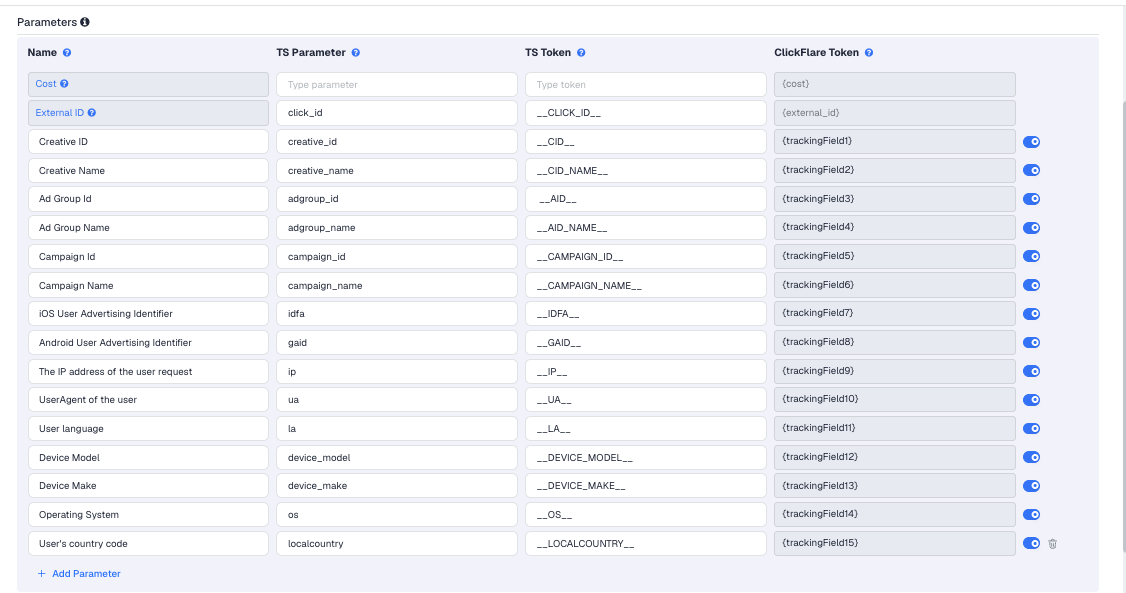The height and width of the screenshot is (593, 1126).
Task: Click help icon next to Name header
Action: tap(67, 52)
